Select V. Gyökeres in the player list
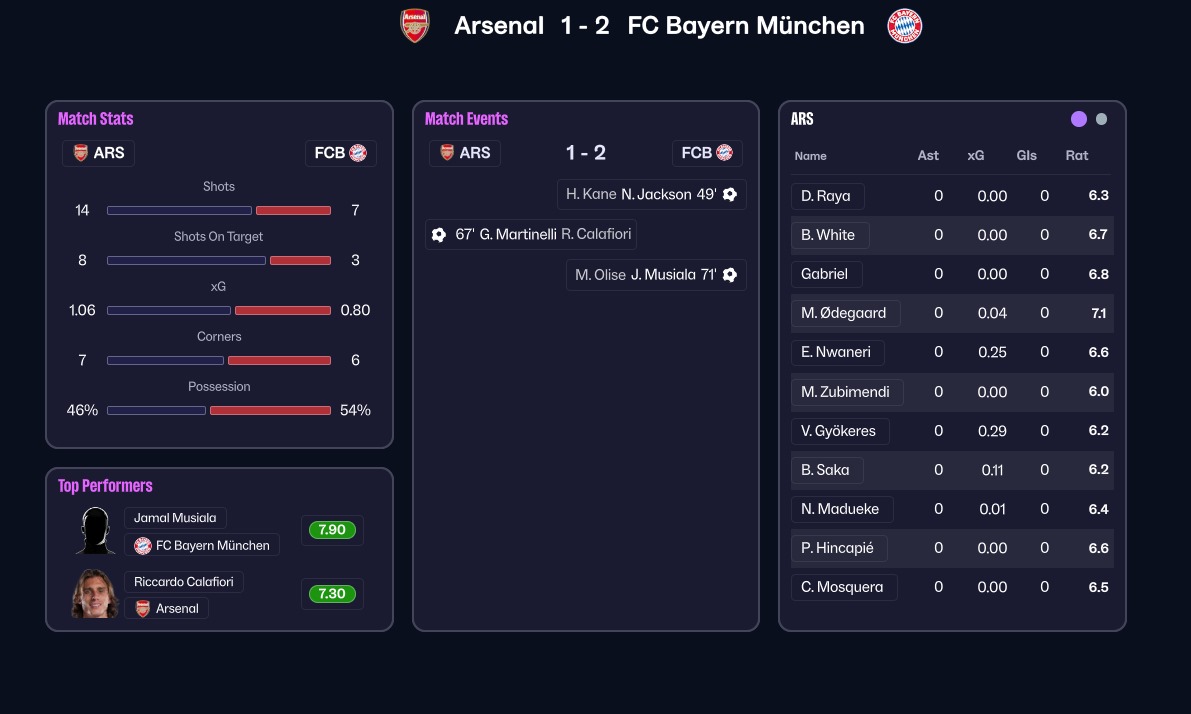The height and width of the screenshot is (714, 1191). 838,431
